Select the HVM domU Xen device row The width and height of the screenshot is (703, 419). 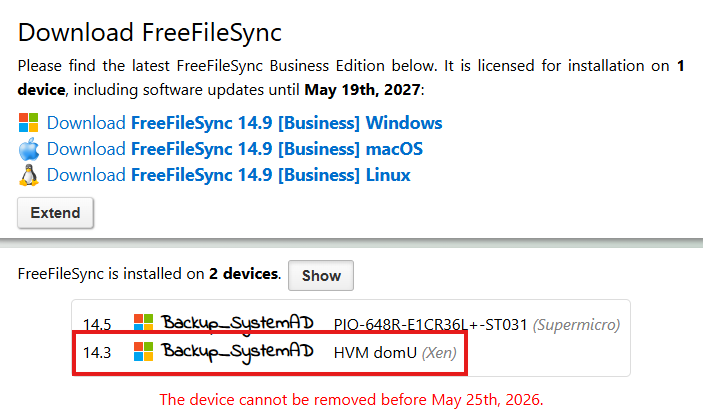pos(270,353)
